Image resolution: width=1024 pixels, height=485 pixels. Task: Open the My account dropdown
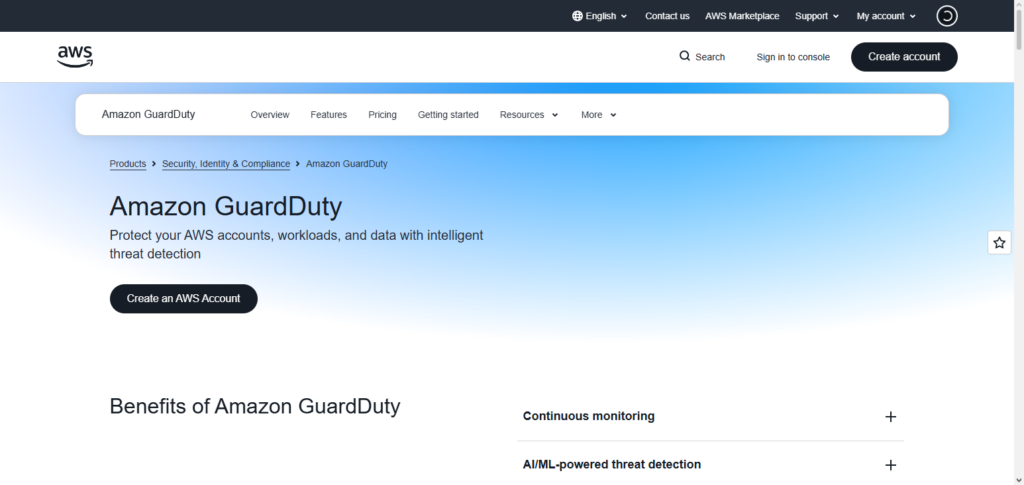(x=886, y=16)
